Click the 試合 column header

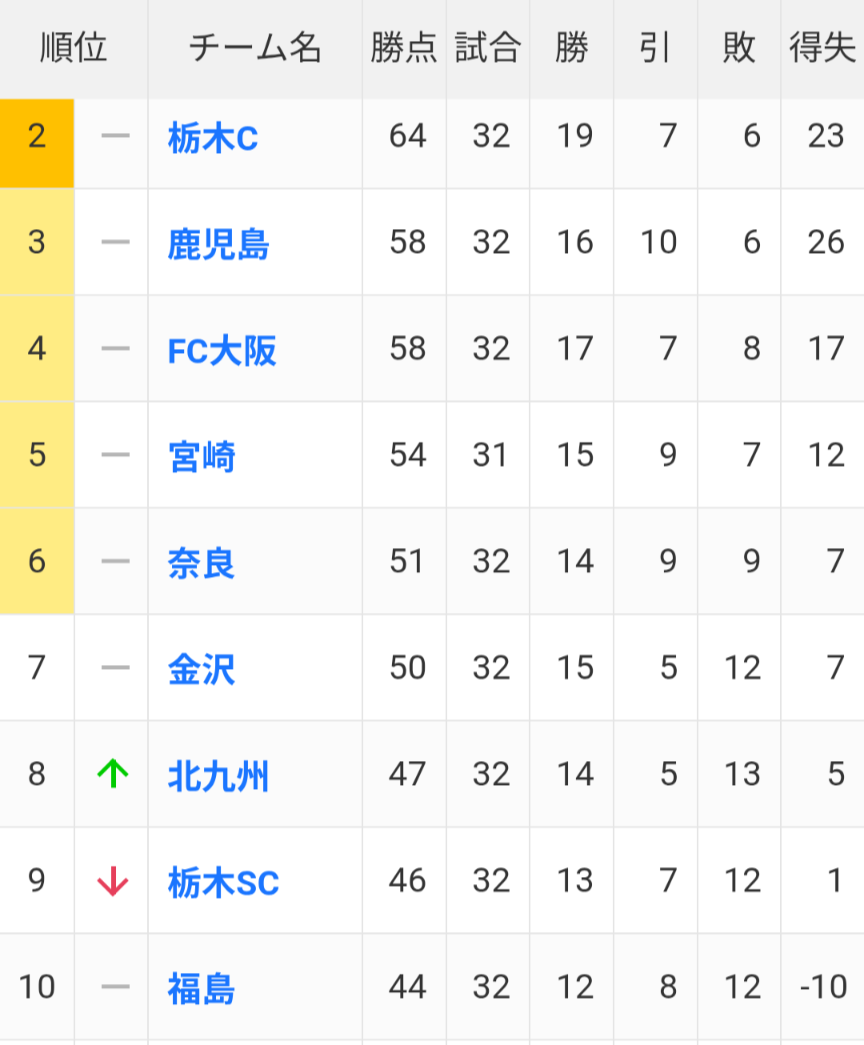pyautogui.click(x=488, y=48)
